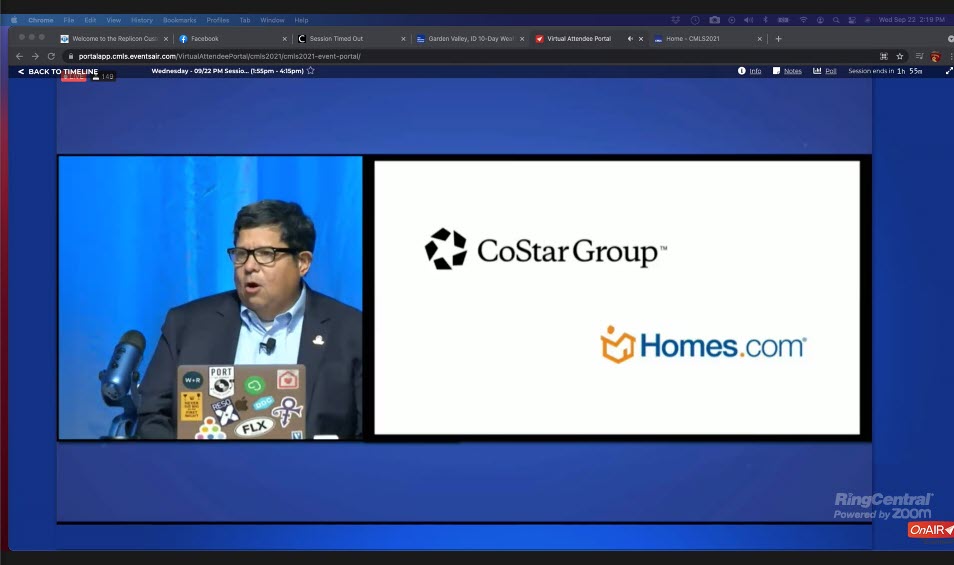Viewport: 954px width, 565px height.
Task: Open Spotlight search
Action: click(x=836, y=20)
